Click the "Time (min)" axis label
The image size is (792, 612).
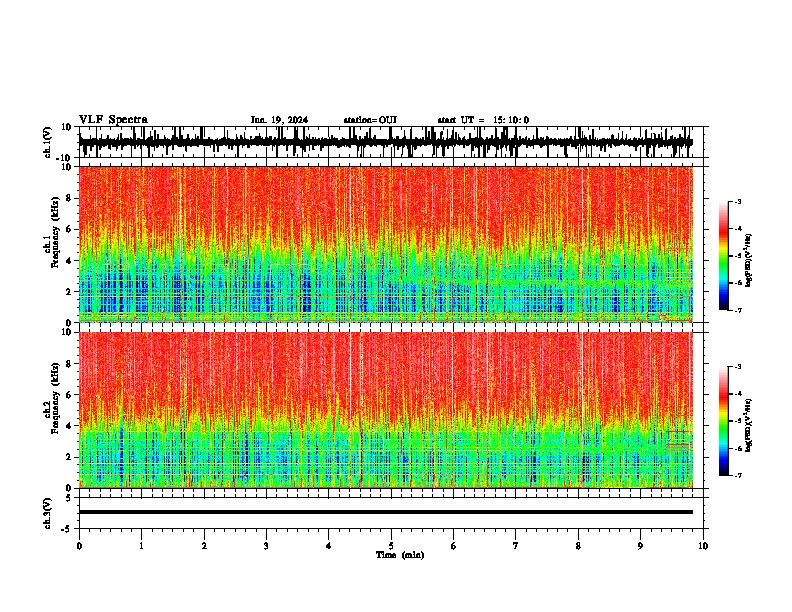pos(400,555)
